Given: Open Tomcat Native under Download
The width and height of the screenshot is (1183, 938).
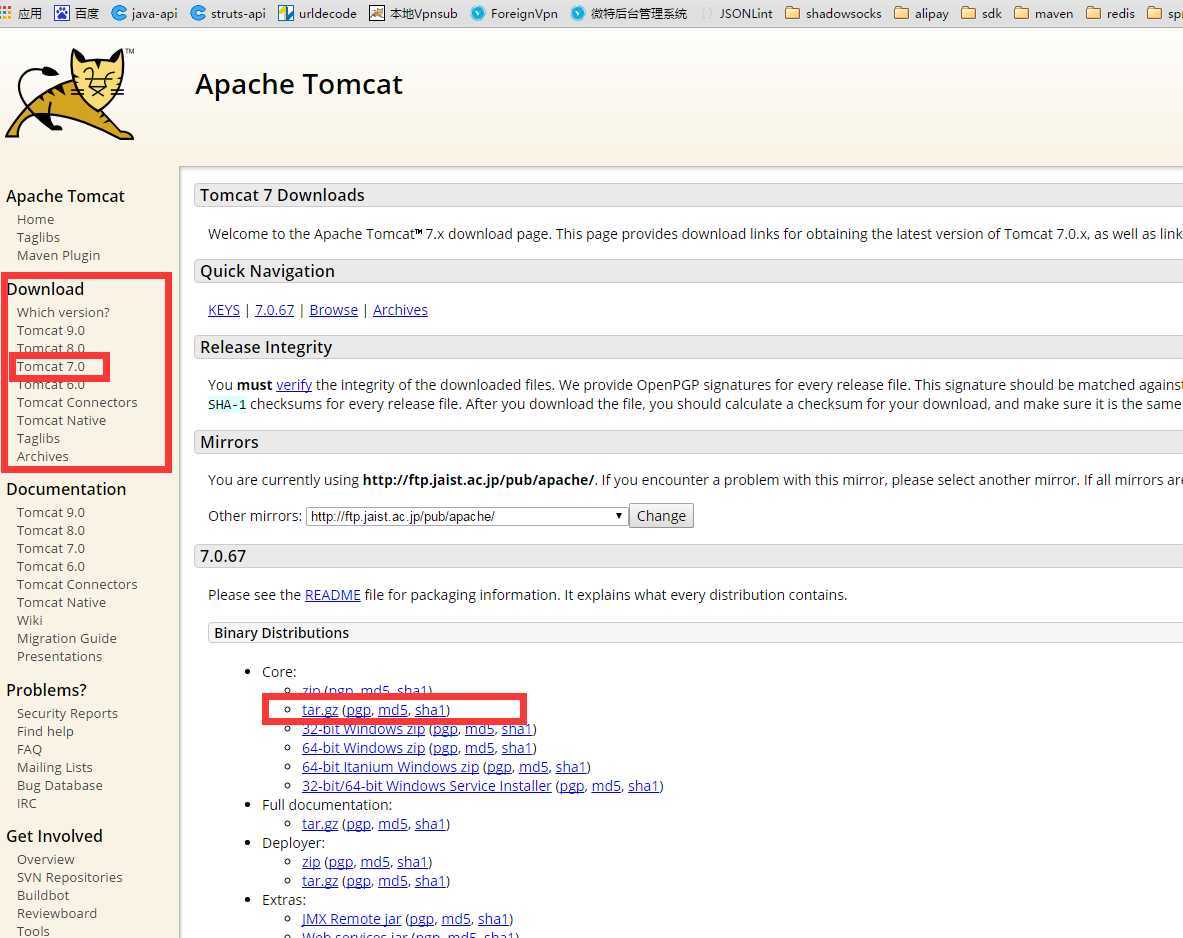Looking at the screenshot, I should [x=61, y=421].
